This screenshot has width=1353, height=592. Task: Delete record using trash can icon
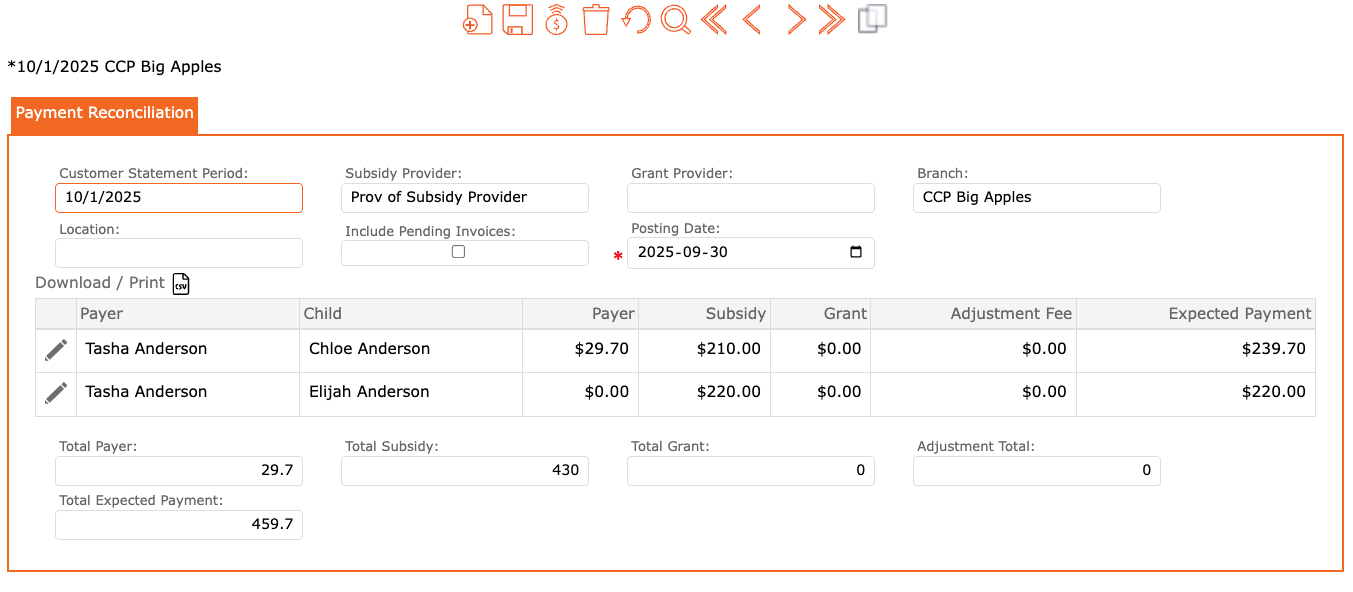coord(596,20)
